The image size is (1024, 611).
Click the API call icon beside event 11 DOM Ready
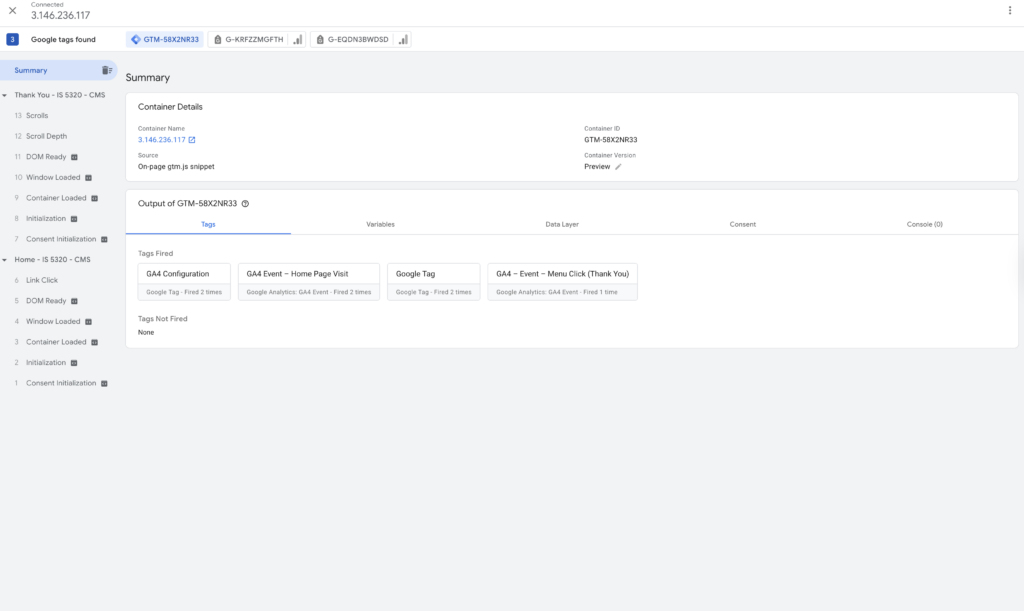[x=74, y=157]
